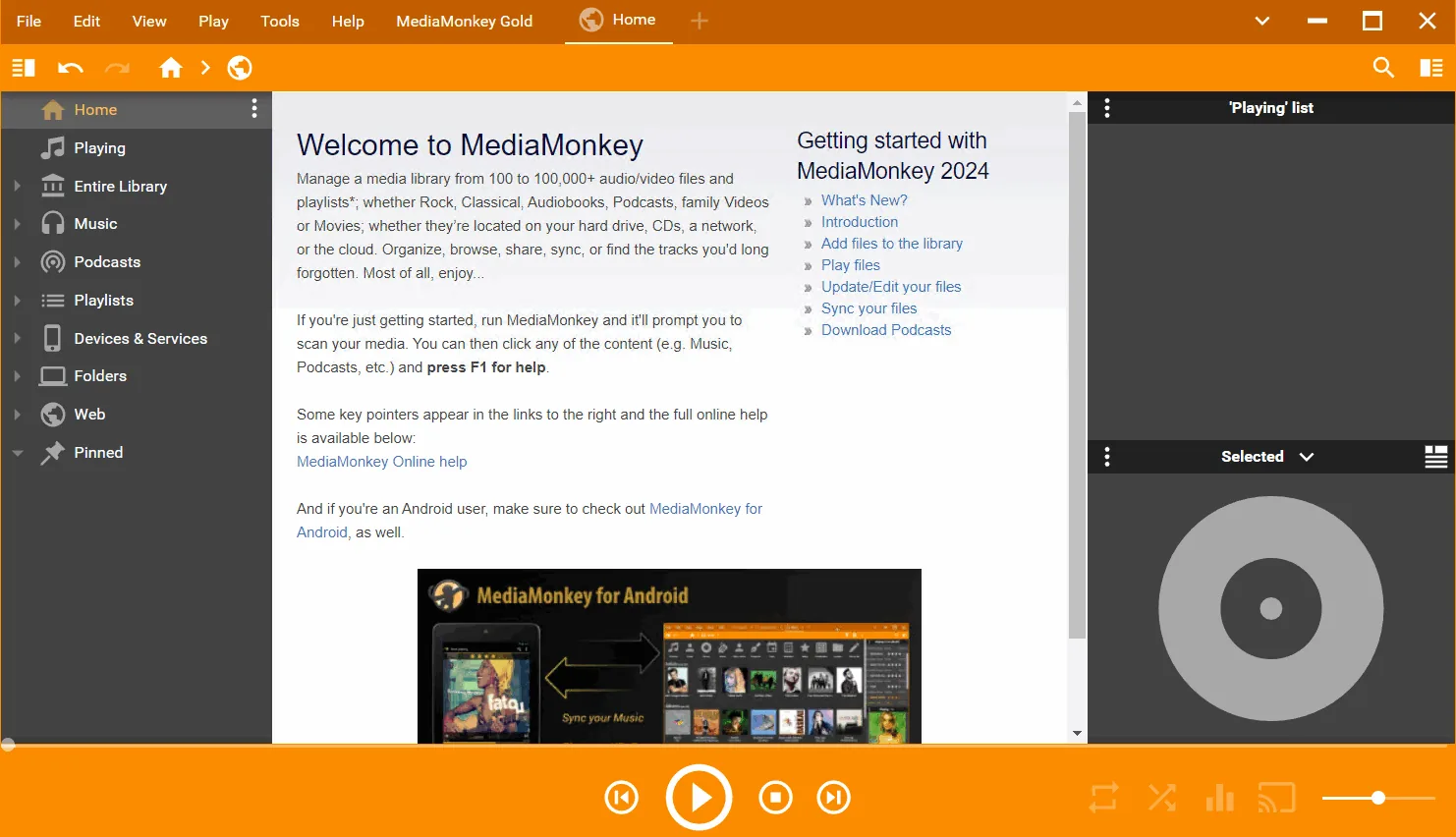Skip to the previous track
The image size is (1456, 837).
pos(622,798)
